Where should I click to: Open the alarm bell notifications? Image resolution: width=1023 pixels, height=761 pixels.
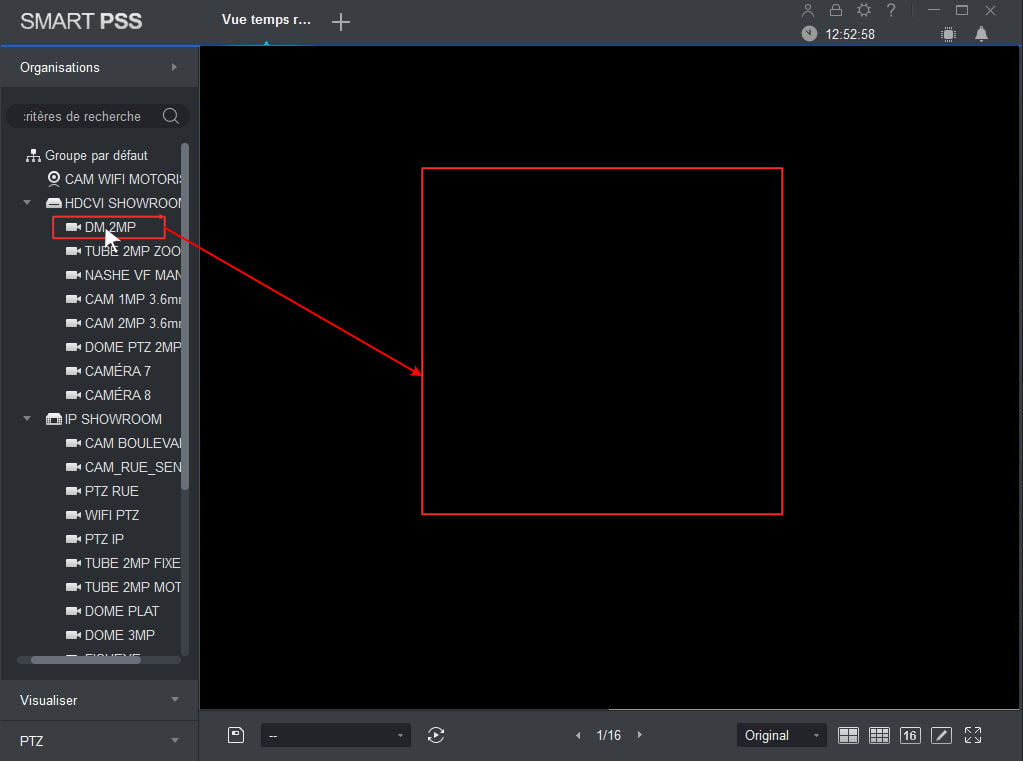(x=981, y=34)
